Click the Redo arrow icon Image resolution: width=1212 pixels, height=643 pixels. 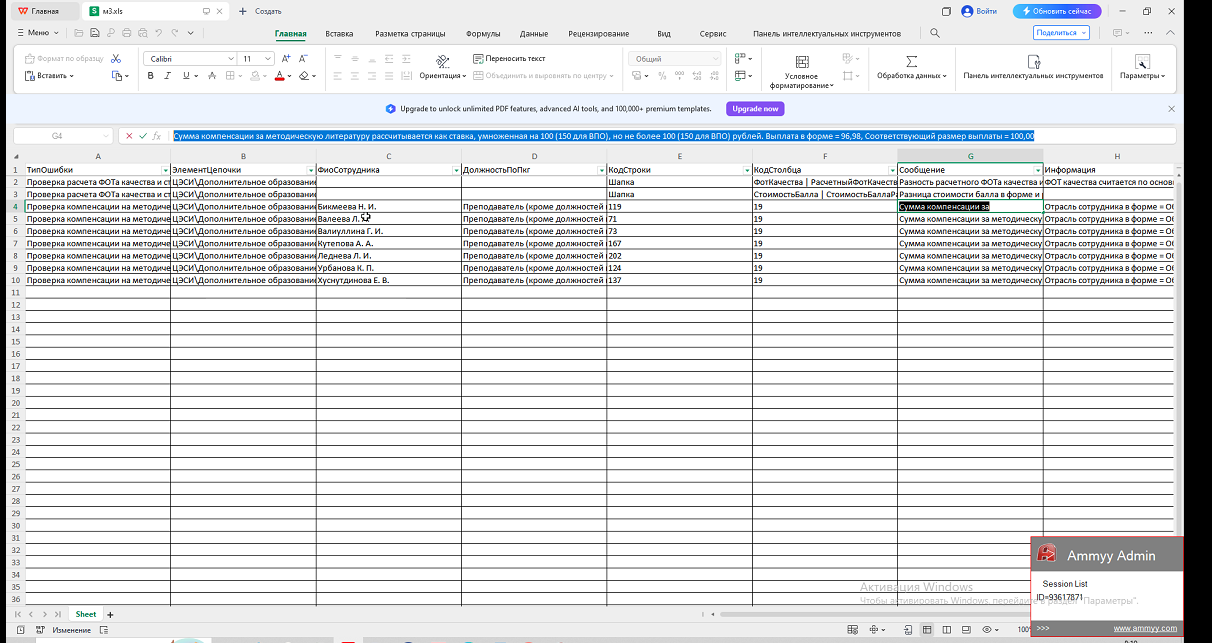pos(173,33)
